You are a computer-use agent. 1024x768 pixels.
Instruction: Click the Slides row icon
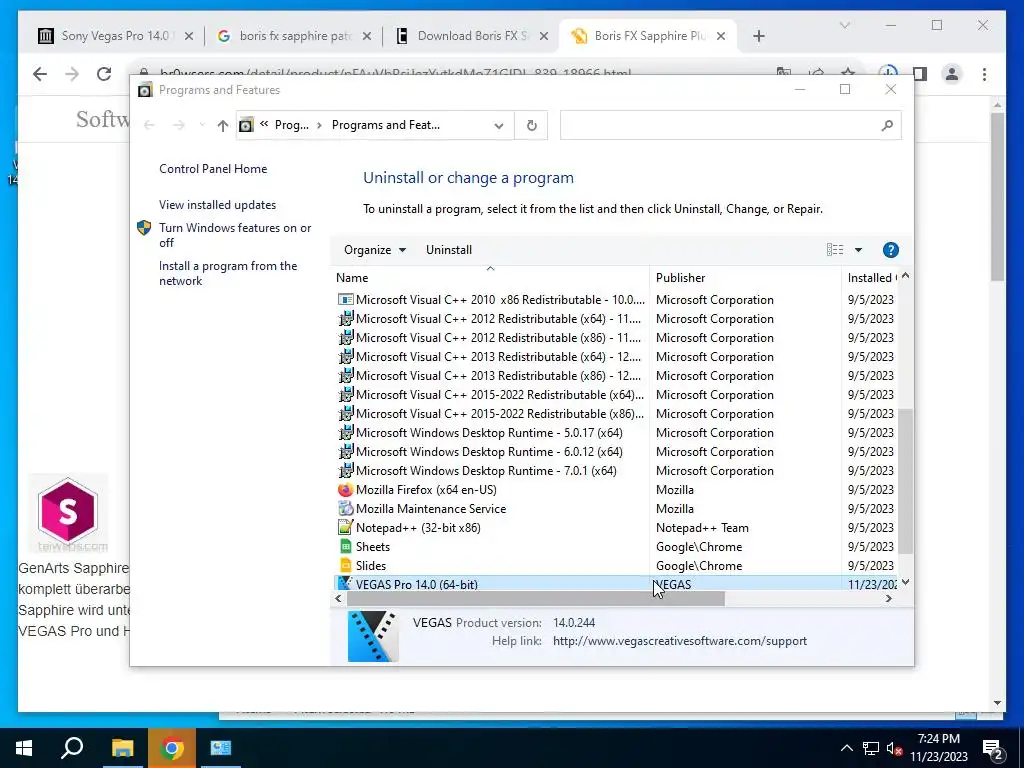point(345,566)
